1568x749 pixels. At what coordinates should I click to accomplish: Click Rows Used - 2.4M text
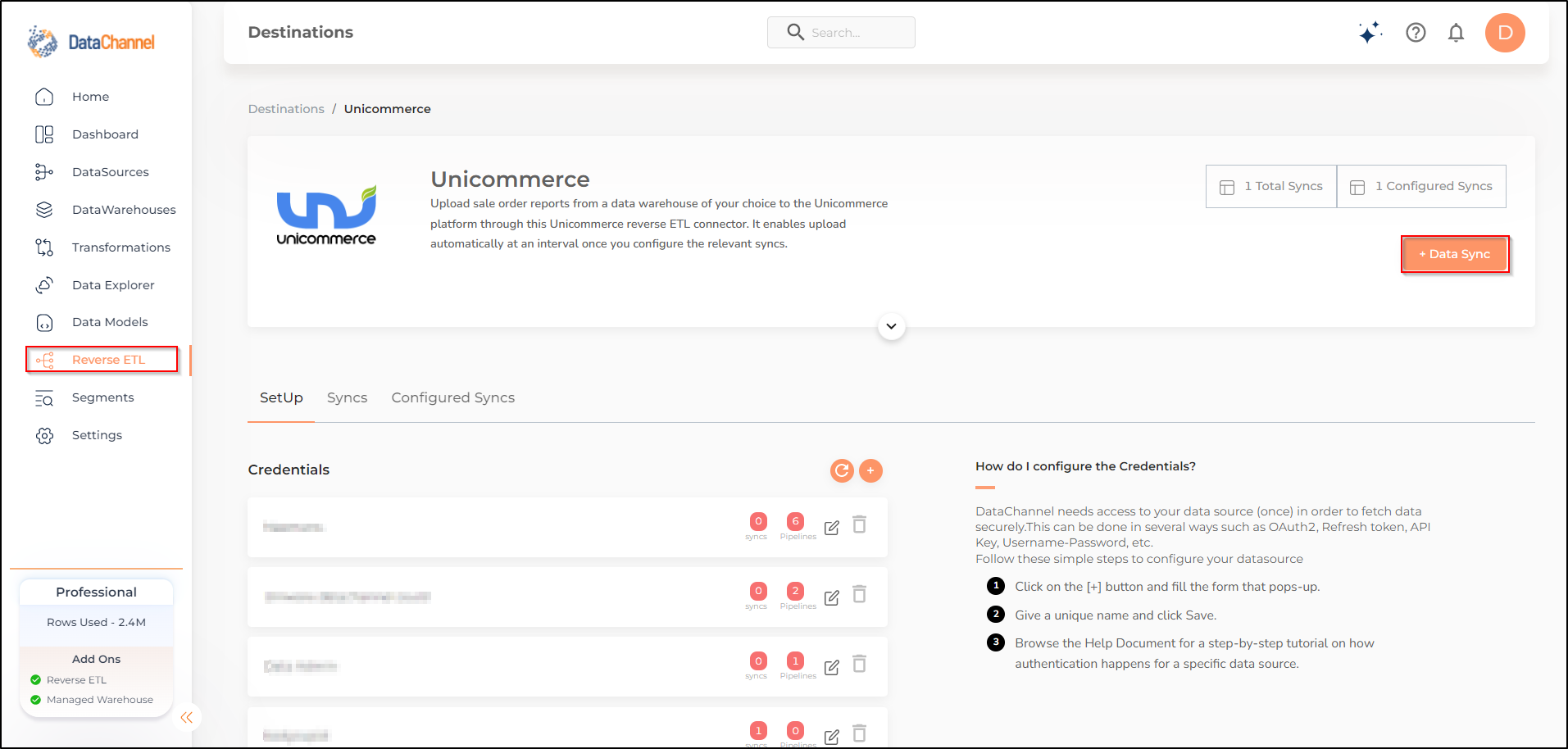click(x=96, y=622)
